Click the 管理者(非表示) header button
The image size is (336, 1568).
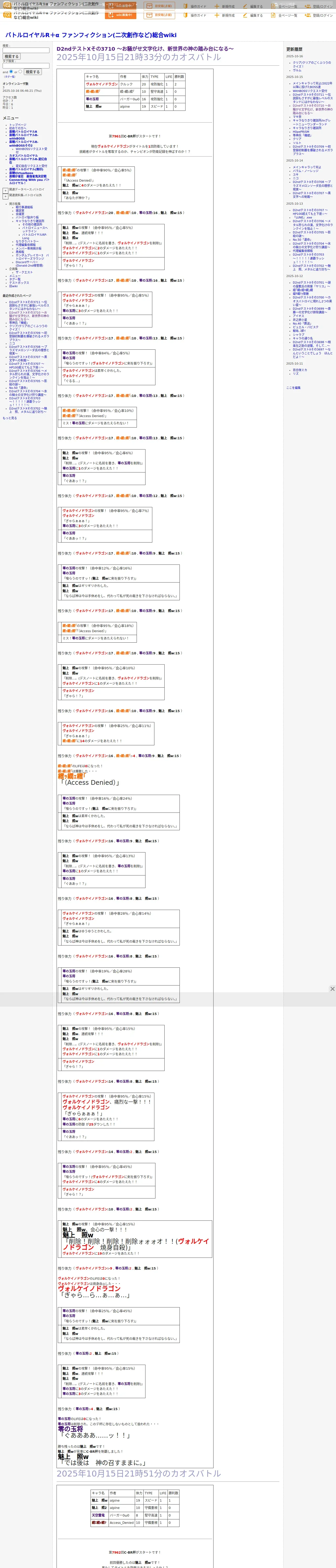(159, 15)
